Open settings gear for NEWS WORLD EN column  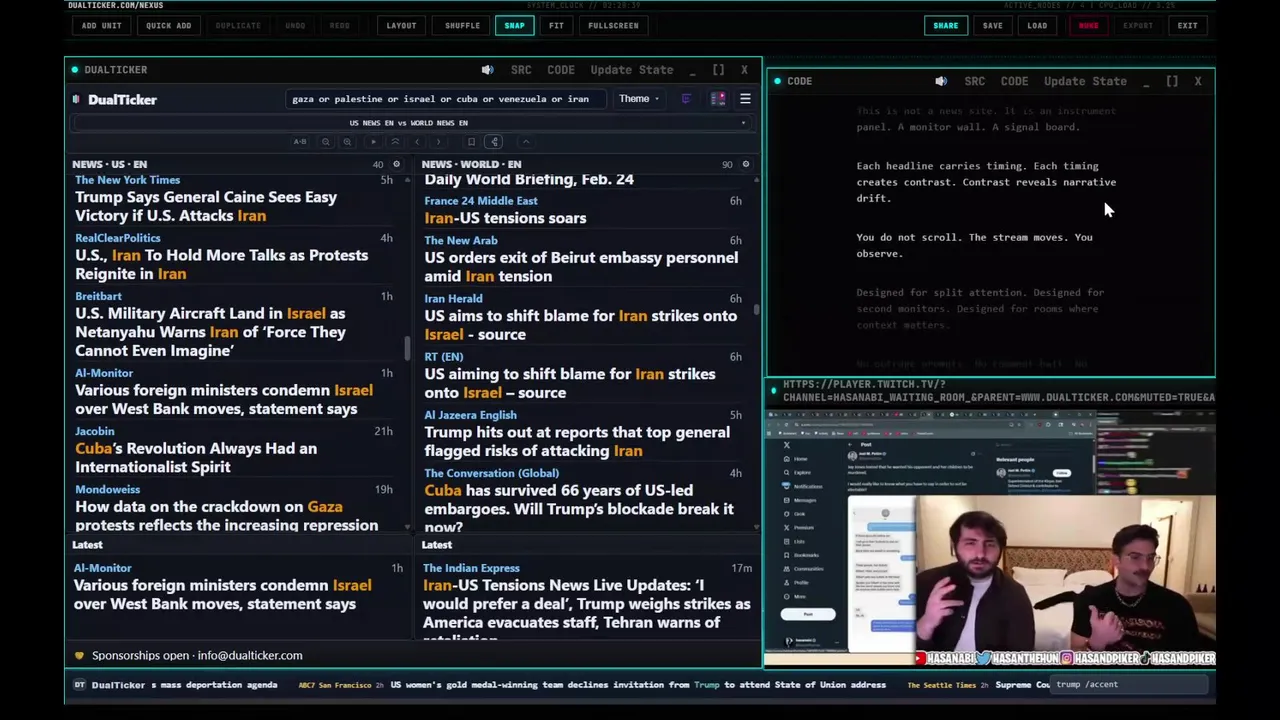coord(745,164)
